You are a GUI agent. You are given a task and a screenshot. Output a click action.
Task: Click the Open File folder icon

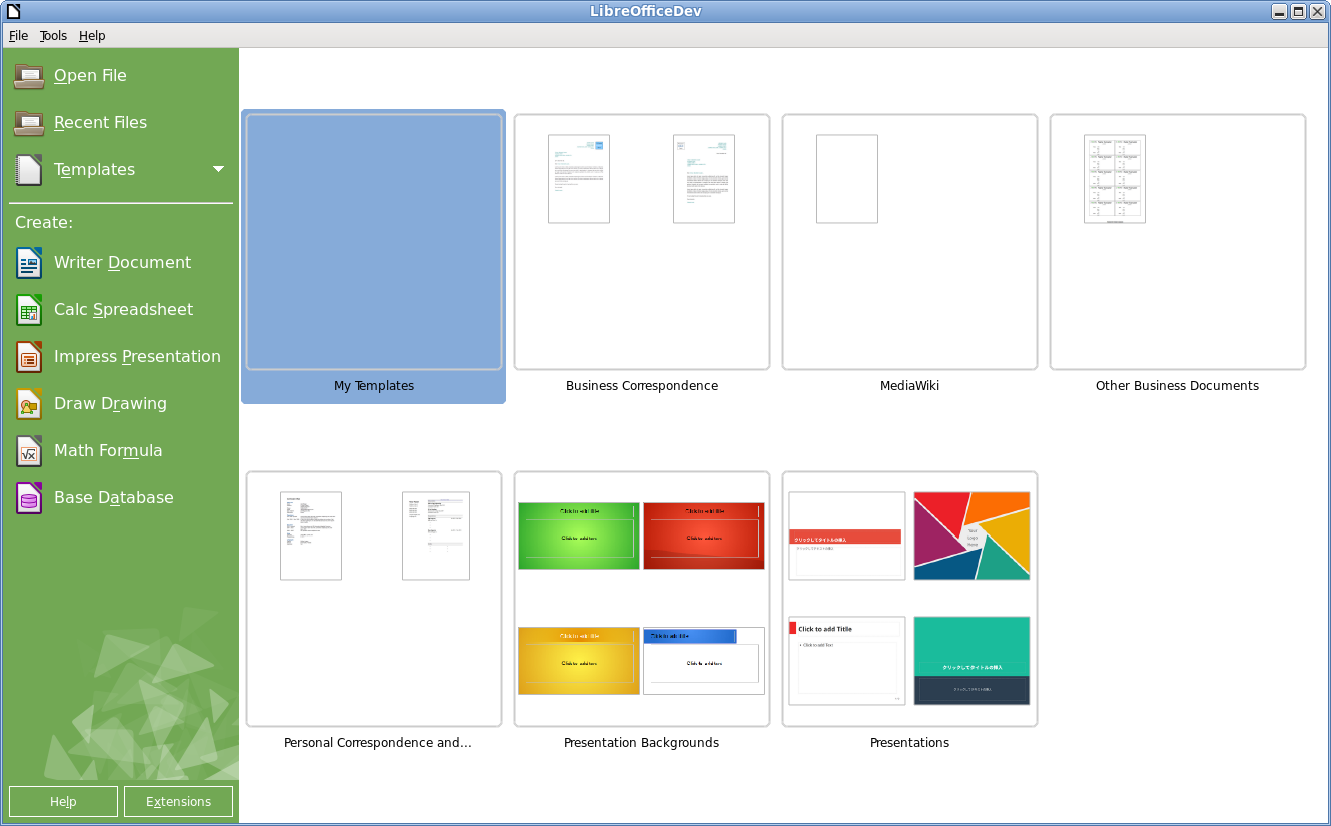click(29, 76)
